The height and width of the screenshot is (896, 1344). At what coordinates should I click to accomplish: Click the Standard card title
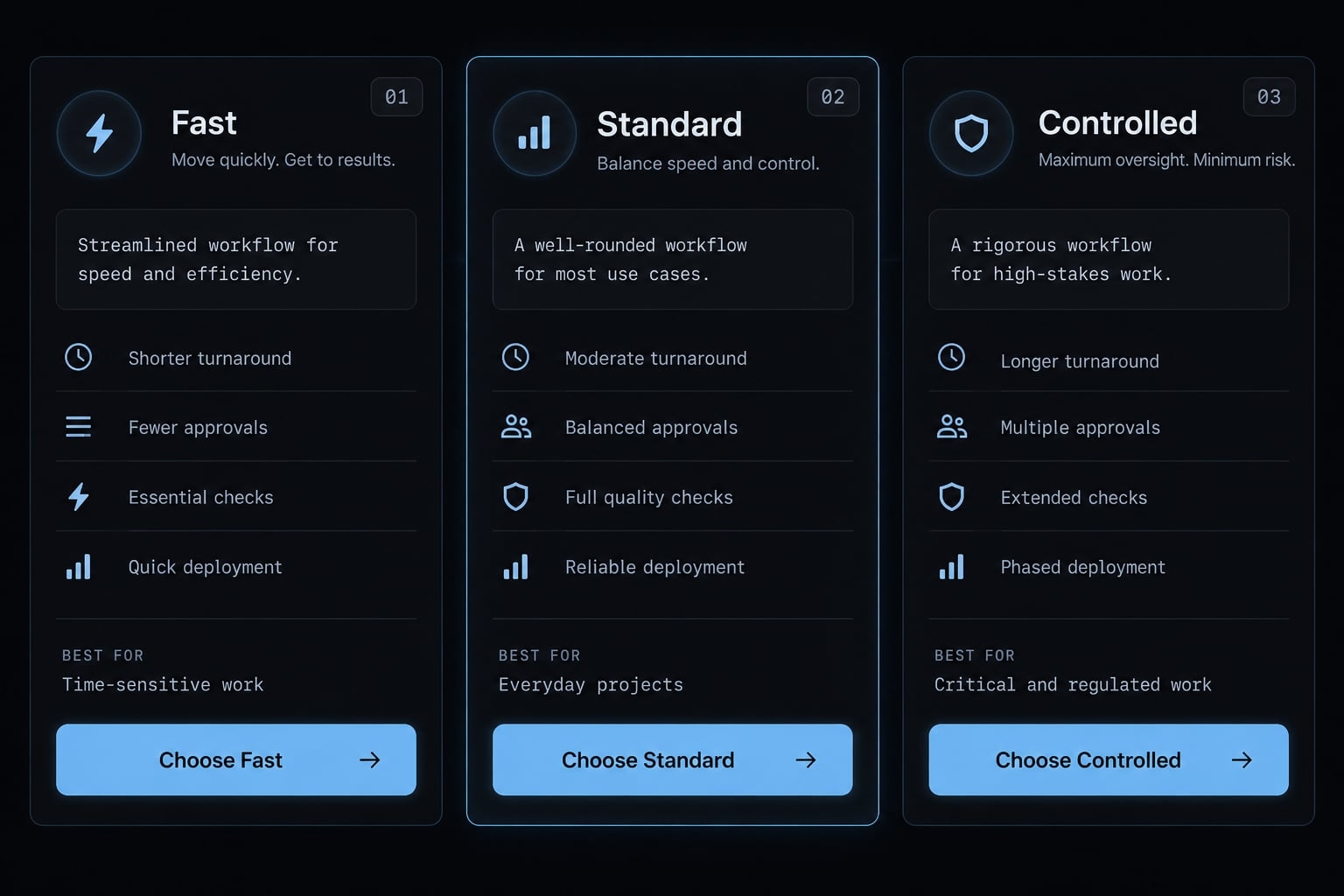[669, 124]
